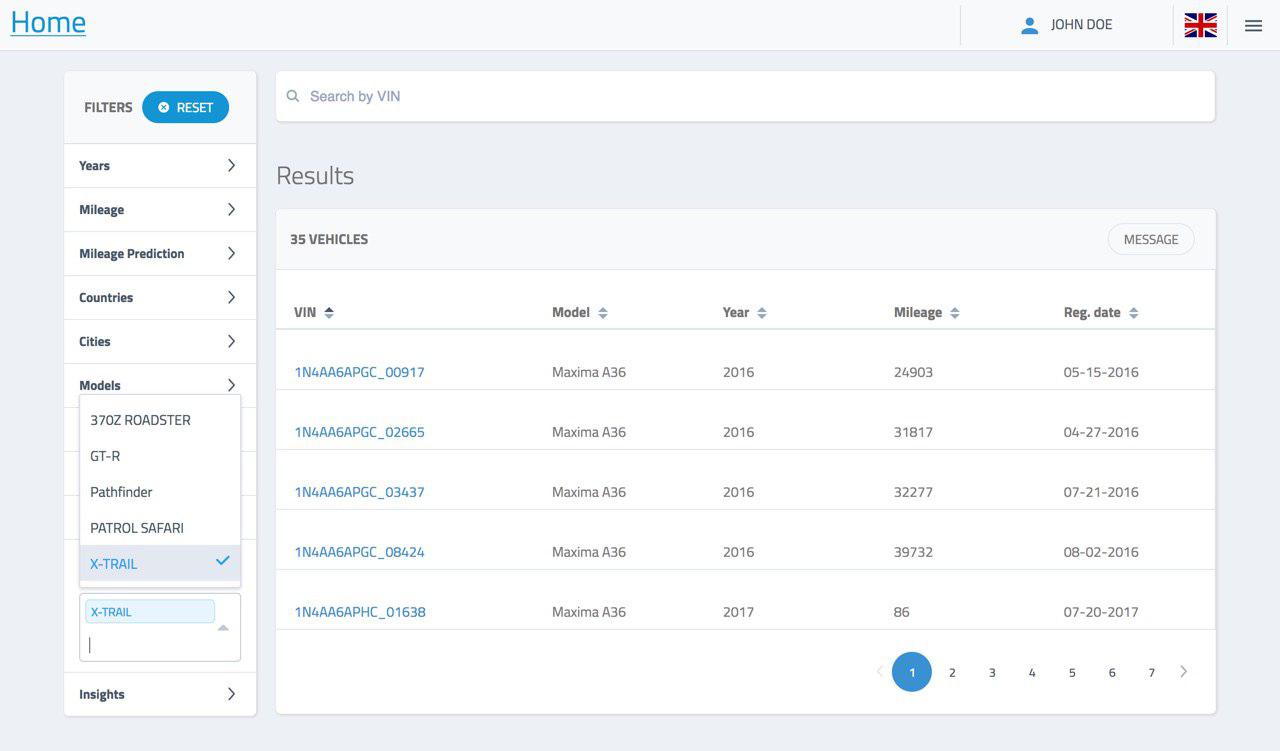Deselect X-TRAIL in model list
The height and width of the screenshot is (751, 1280).
pos(160,563)
